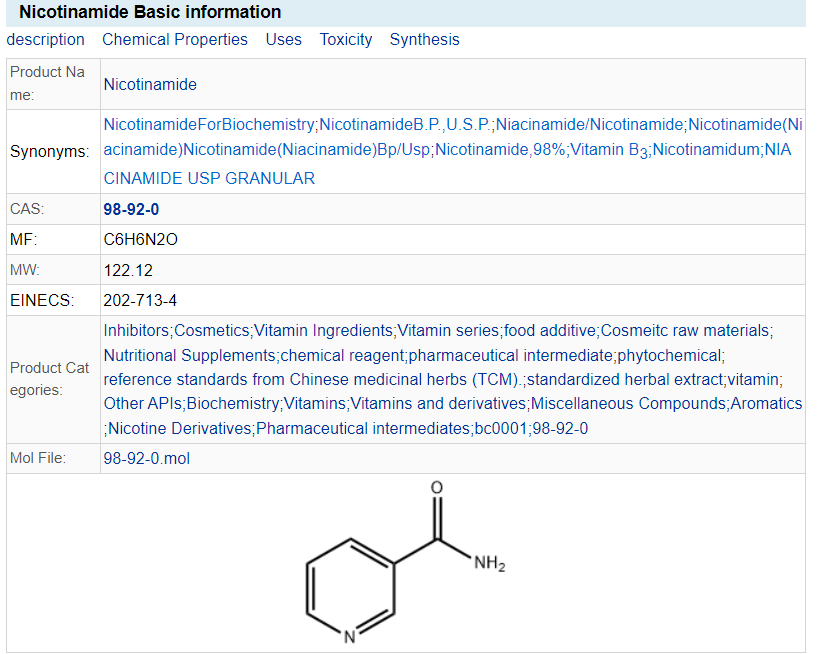Click the molecular formula C6H6N2O value
820x654 pixels.
(141, 239)
